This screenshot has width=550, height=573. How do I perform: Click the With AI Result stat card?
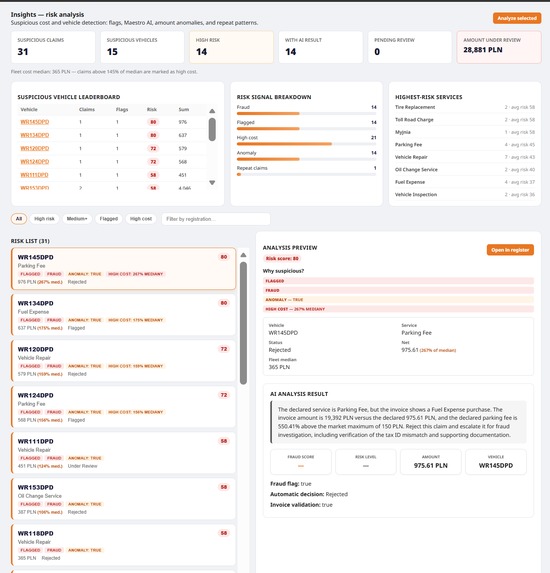coord(320,47)
